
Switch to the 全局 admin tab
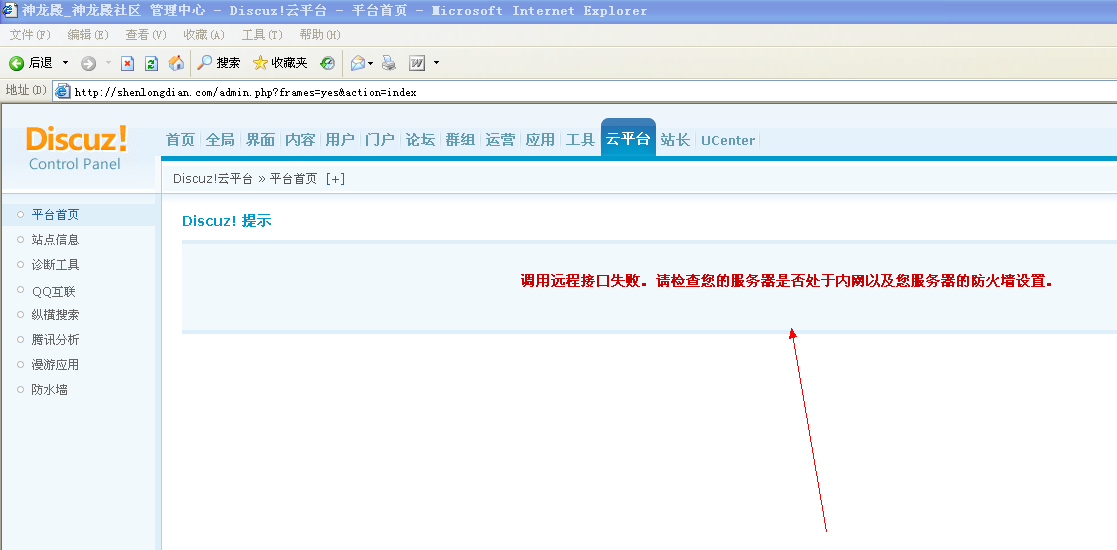220,140
